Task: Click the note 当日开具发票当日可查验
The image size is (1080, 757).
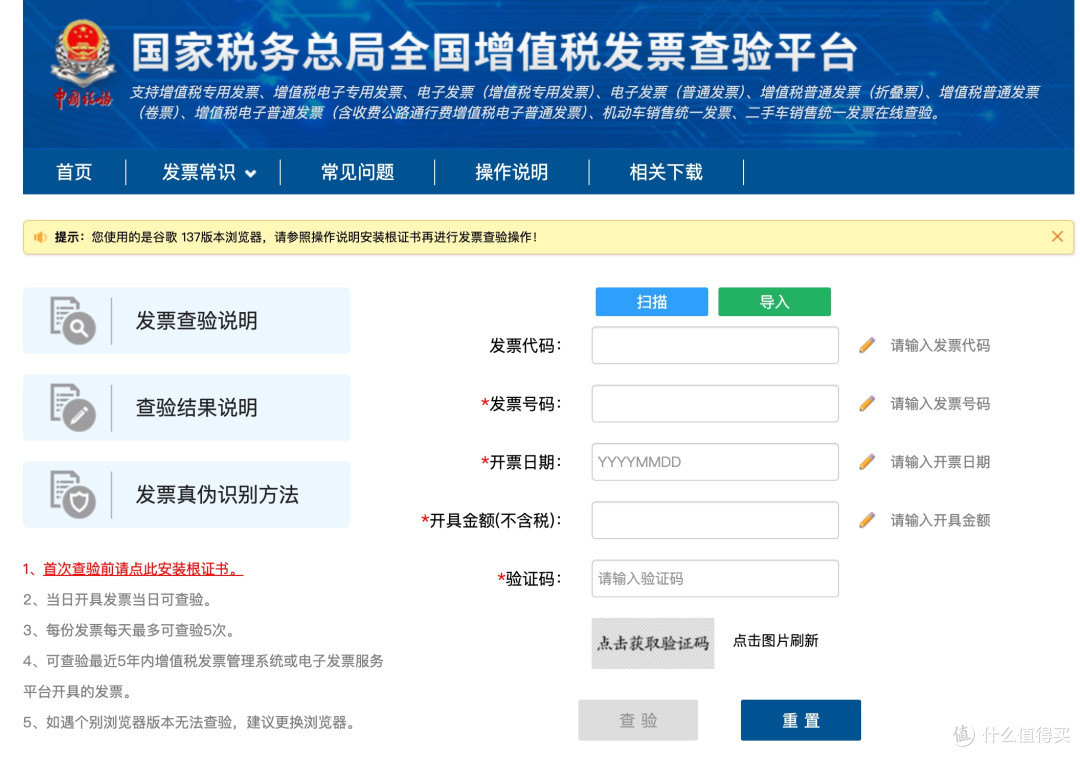Action: click(x=117, y=599)
